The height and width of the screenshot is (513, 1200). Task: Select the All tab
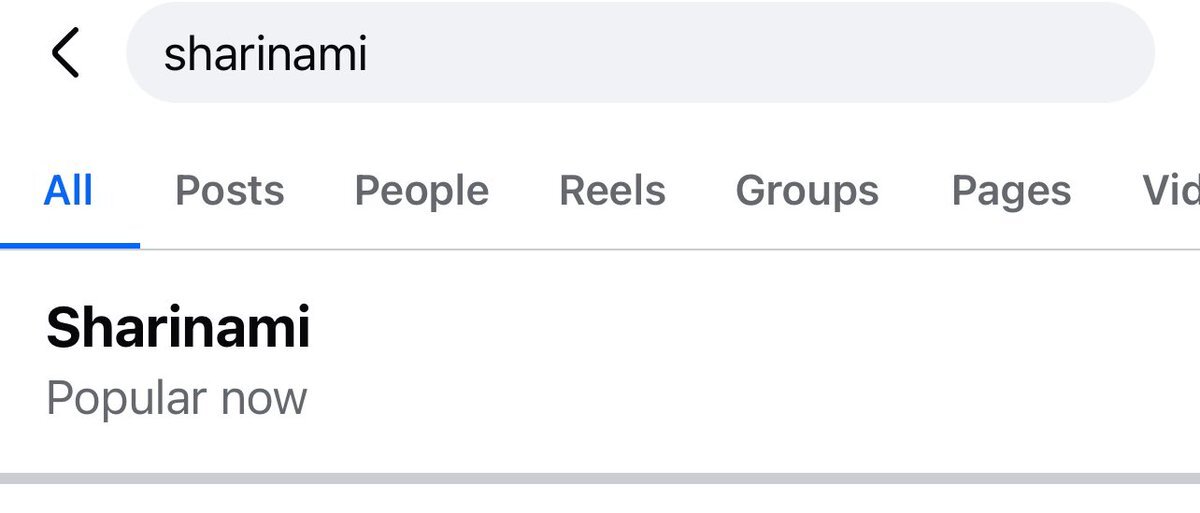click(69, 190)
